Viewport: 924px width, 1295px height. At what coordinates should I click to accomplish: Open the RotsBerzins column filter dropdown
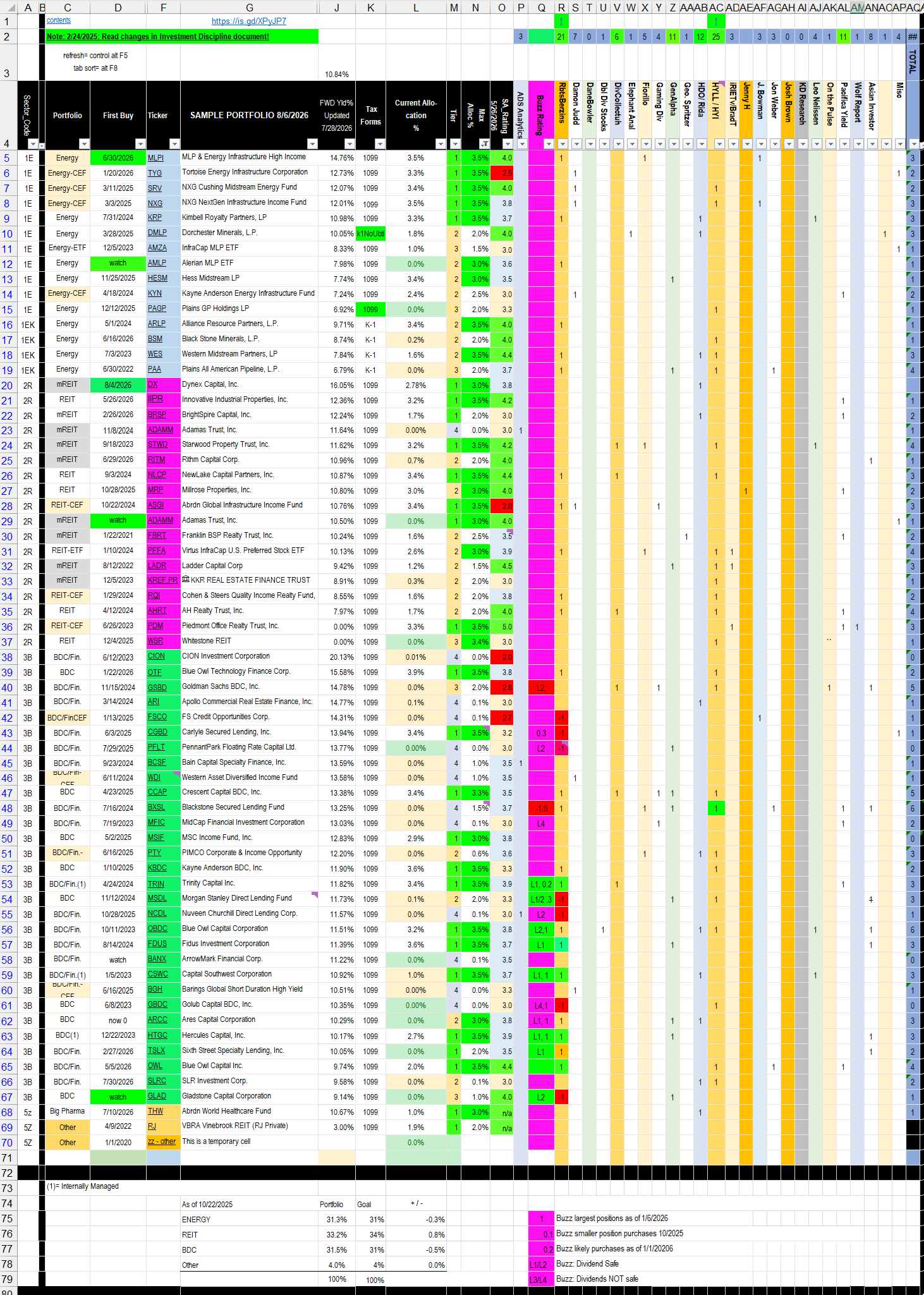562,144
